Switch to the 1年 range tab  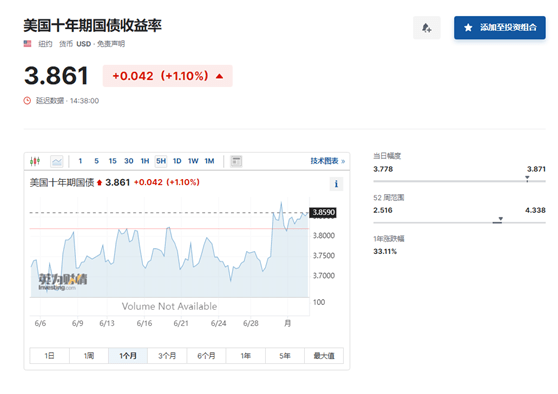246,356
